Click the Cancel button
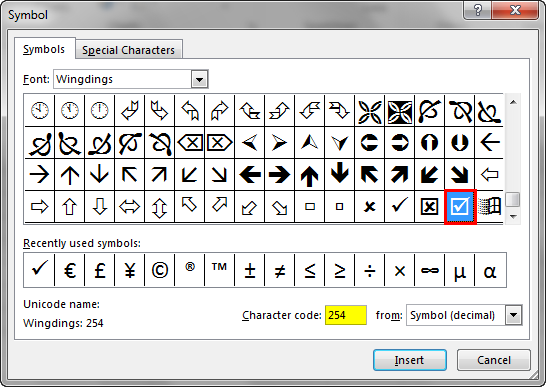Screen dimensions: 546x387 494,360
